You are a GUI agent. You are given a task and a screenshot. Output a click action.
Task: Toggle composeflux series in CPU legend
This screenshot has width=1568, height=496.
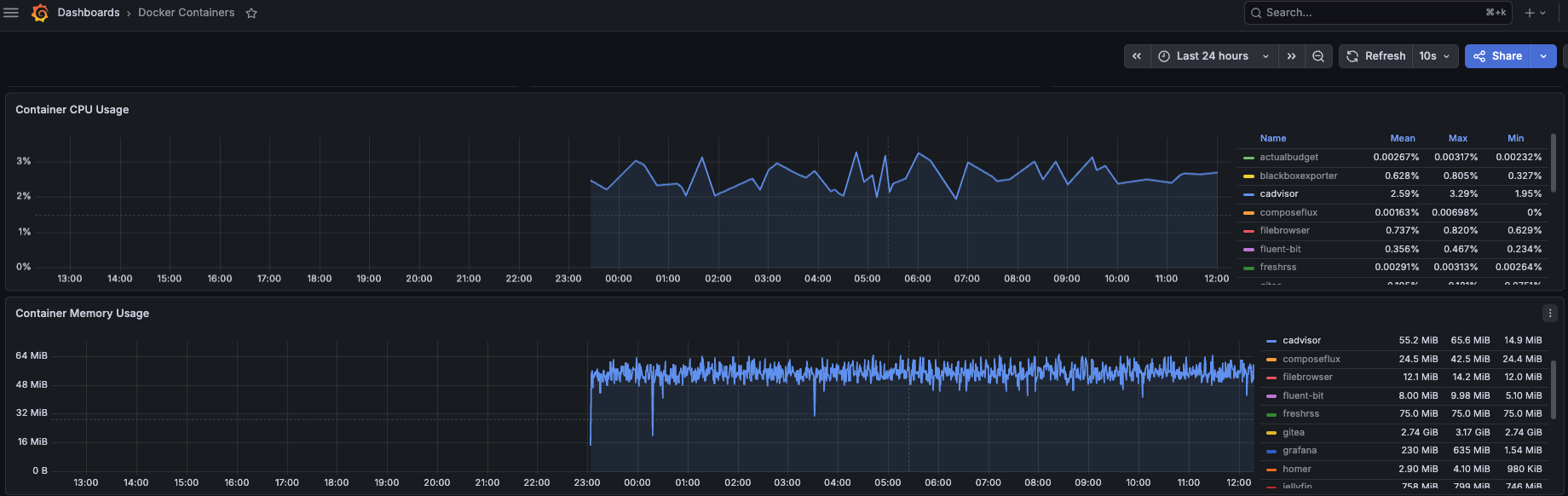[1288, 213]
